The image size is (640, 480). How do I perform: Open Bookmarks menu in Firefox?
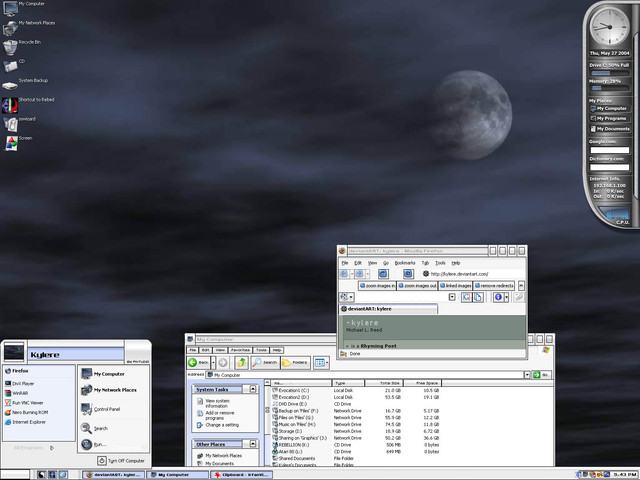point(404,262)
